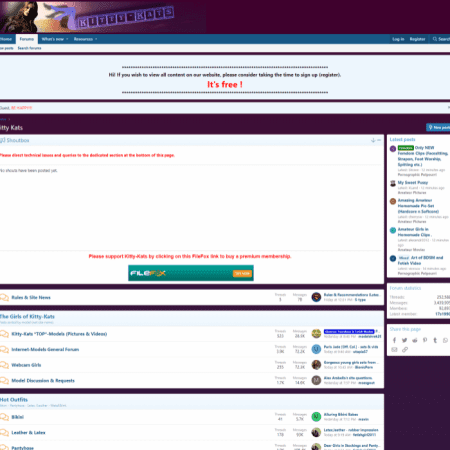
Task: Click Leather & Latex forum chat icon
Action: tap(4, 432)
